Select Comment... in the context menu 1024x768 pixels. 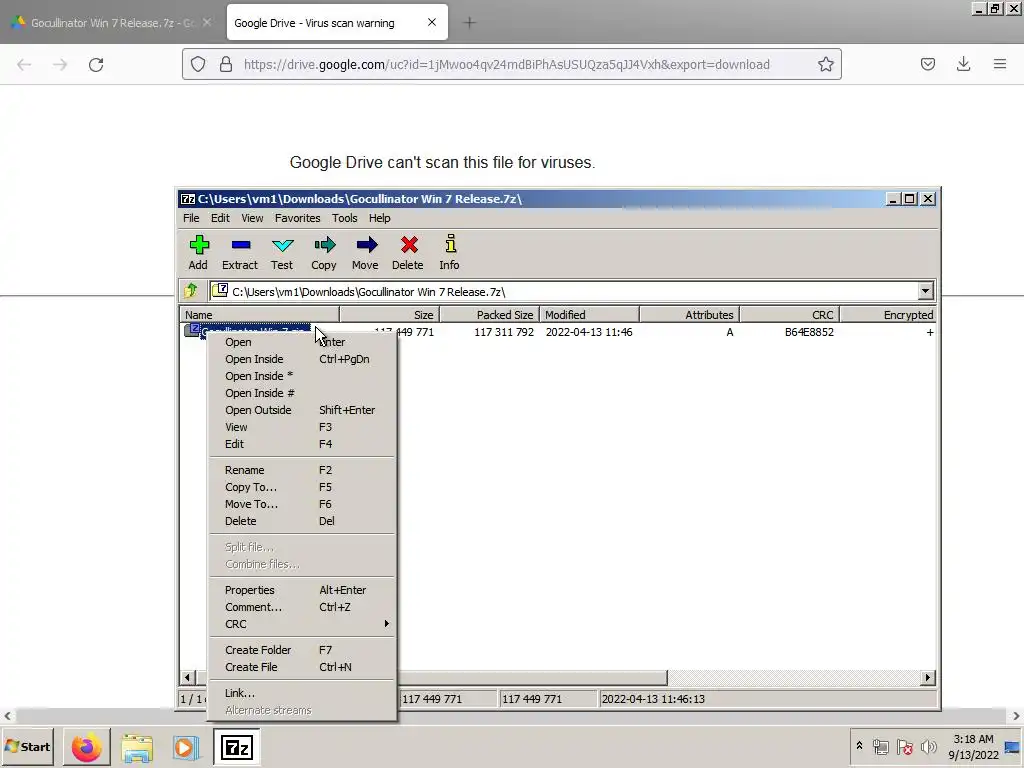tap(302, 607)
